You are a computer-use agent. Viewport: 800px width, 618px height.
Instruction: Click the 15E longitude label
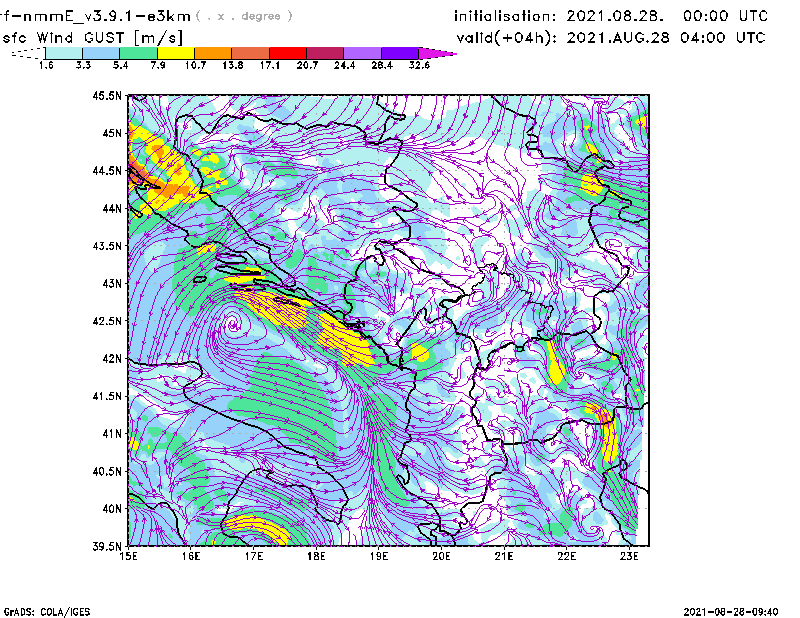tap(128, 556)
